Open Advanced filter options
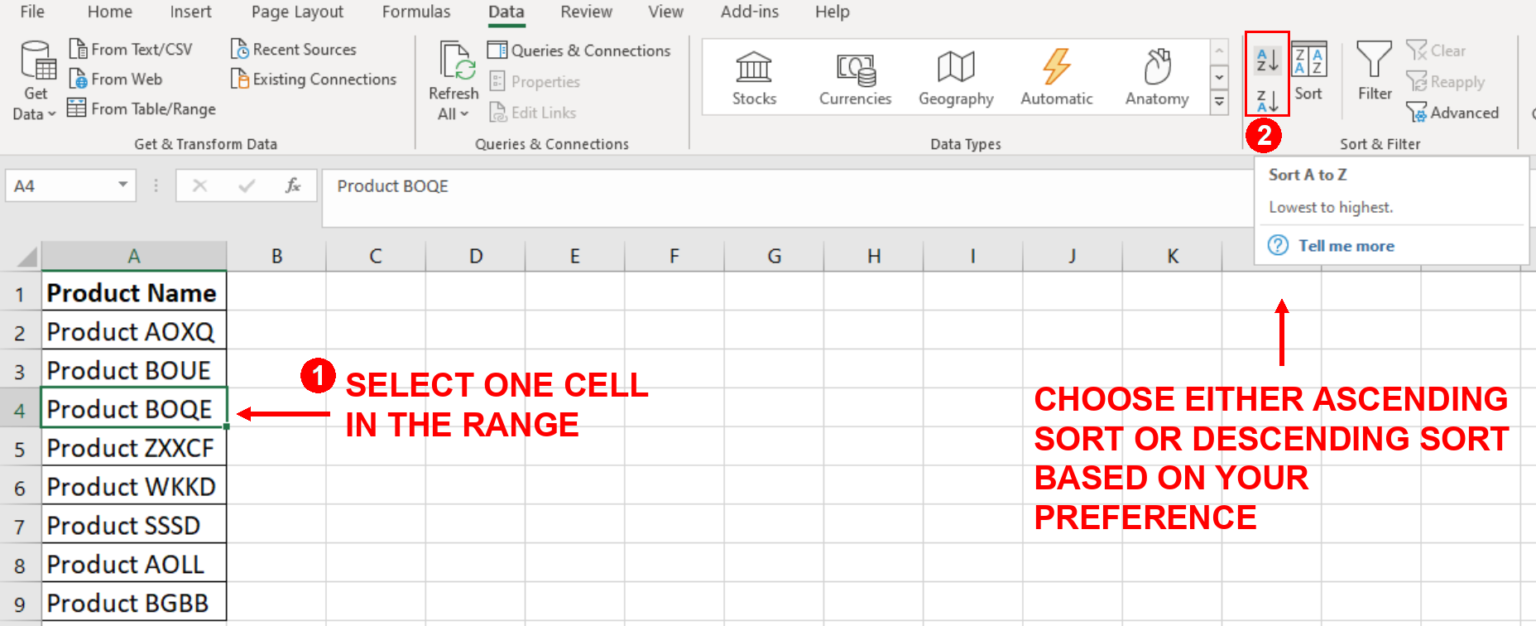Screen dimensions: 1536x626 [1452, 113]
